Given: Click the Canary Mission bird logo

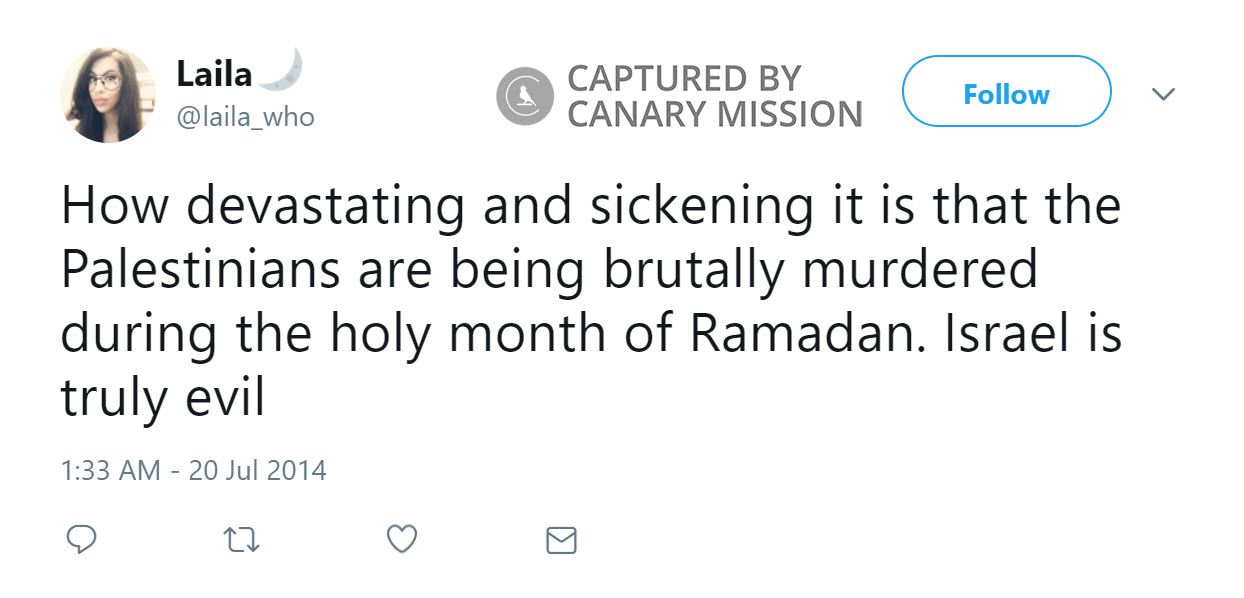Looking at the screenshot, I should tap(525, 96).
